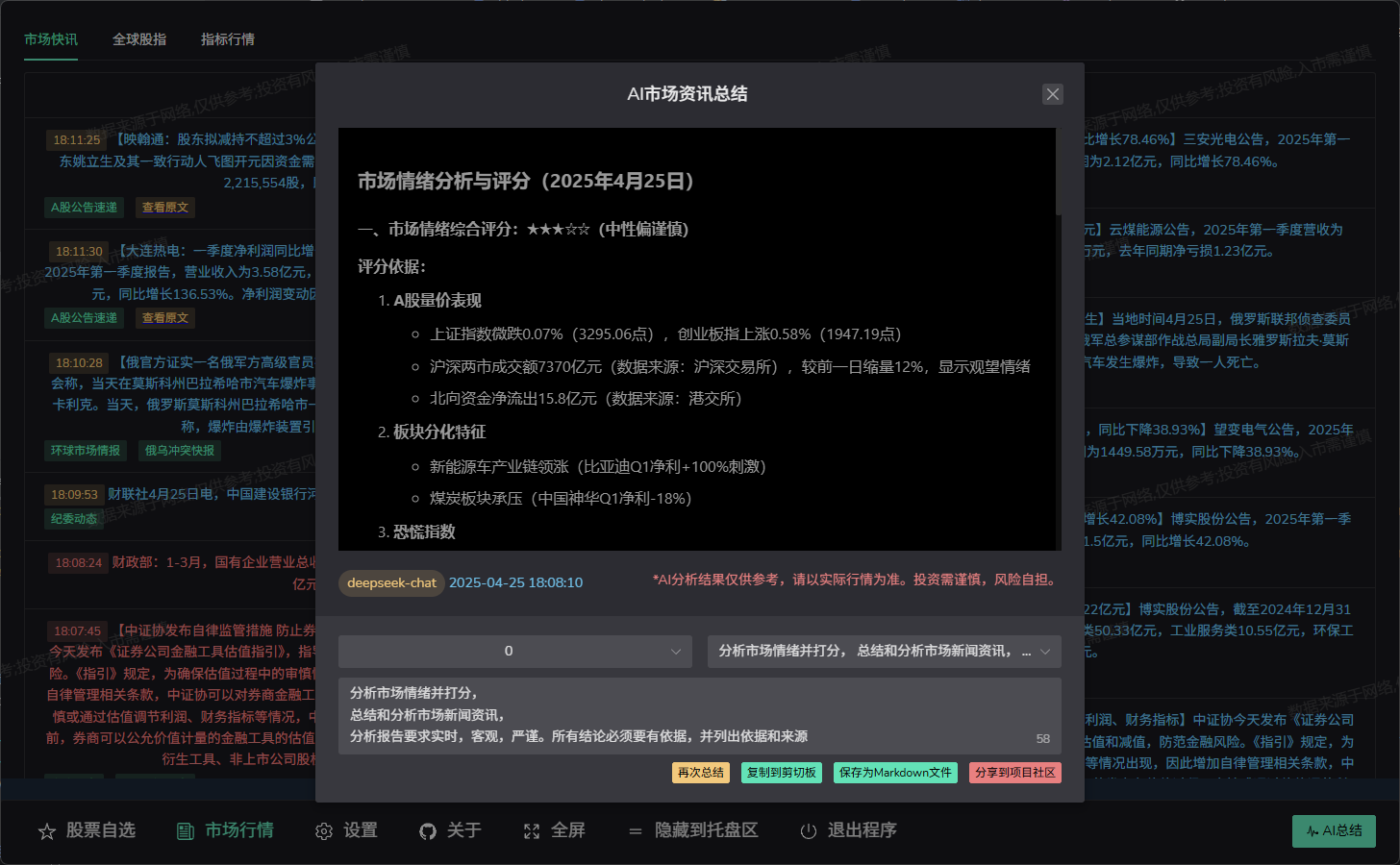Click the prompt text input area
Viewport: 1400px width, 865px height.
pyautogui.click(x=700, y=716)
